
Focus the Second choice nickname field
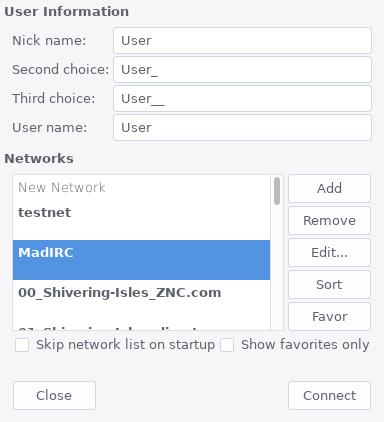[x=242, y=70]
